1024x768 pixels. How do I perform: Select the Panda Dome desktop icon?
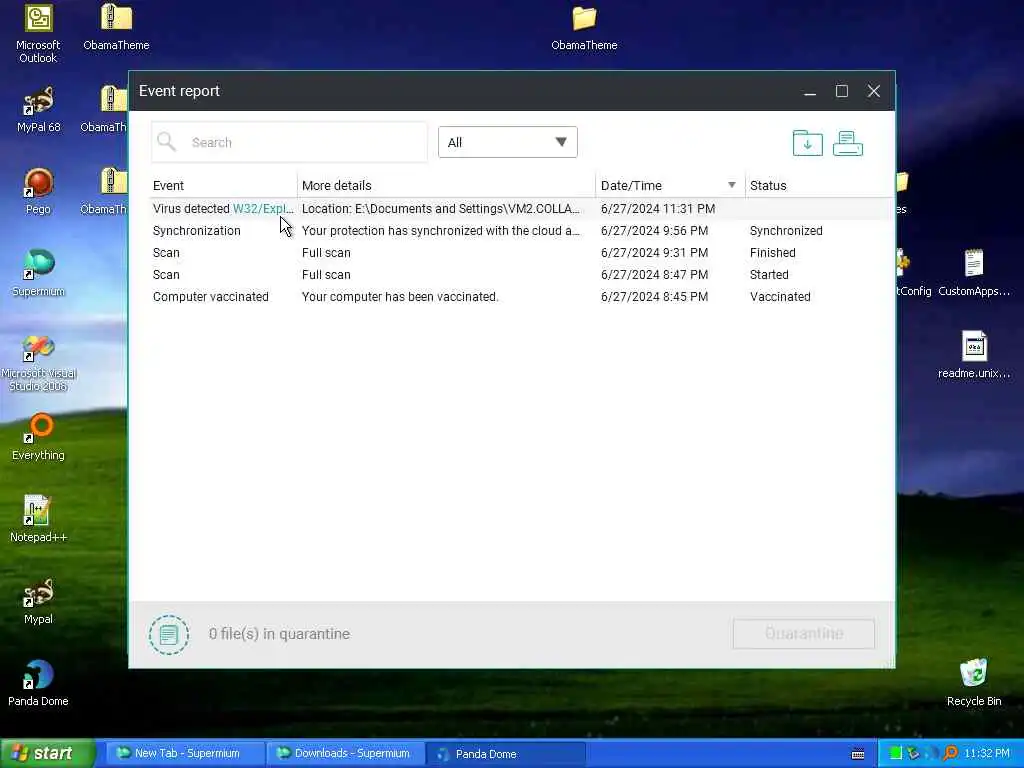click(38, 683)
